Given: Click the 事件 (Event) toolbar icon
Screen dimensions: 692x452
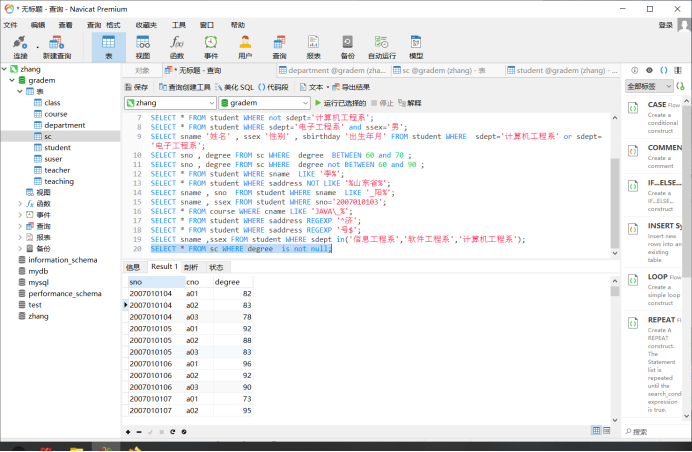Looking at the screenshot, I should click(211, 48).
